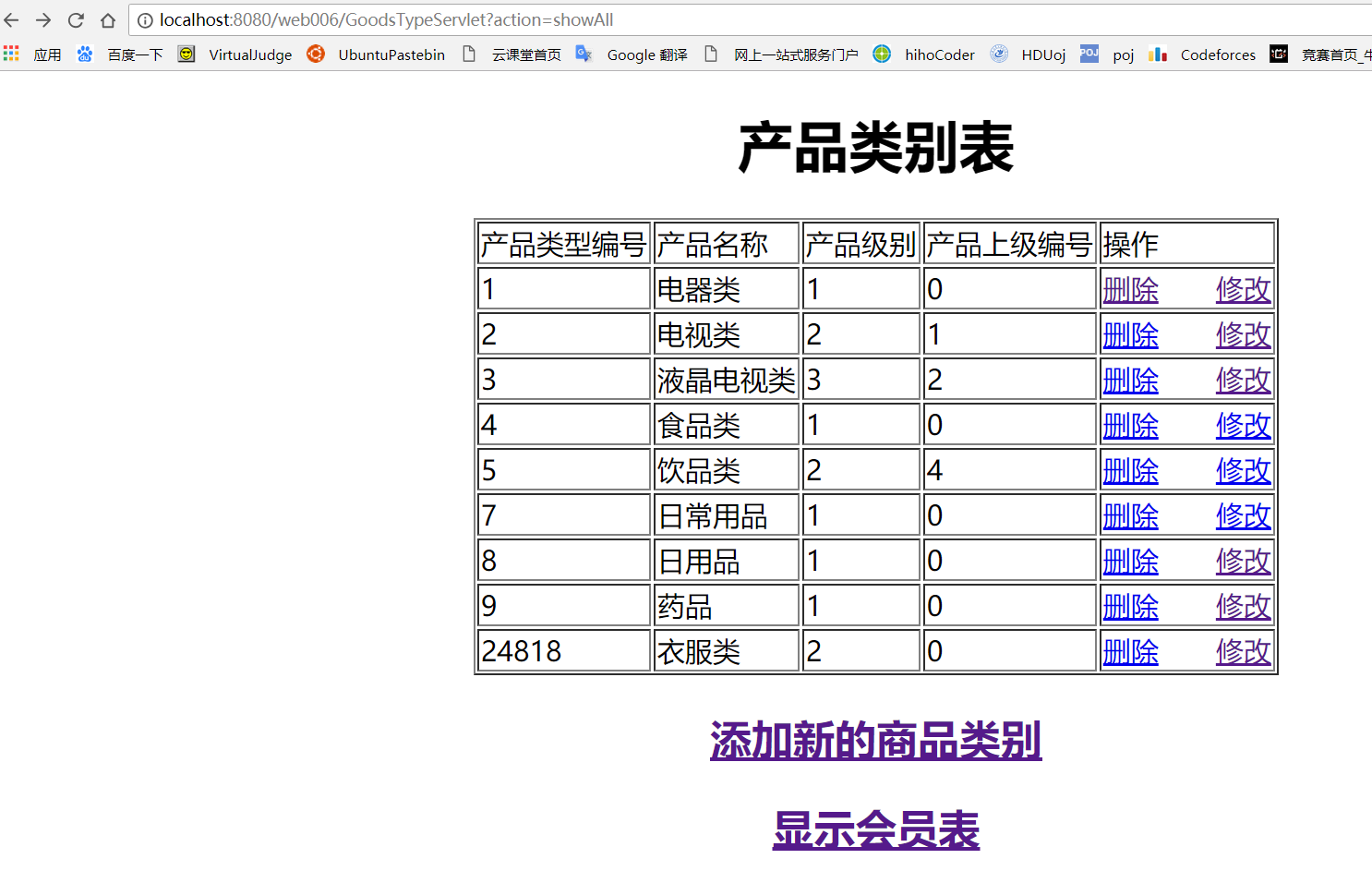
Task: Modify the 日常用品 category row
Action: pos(1244,516)
